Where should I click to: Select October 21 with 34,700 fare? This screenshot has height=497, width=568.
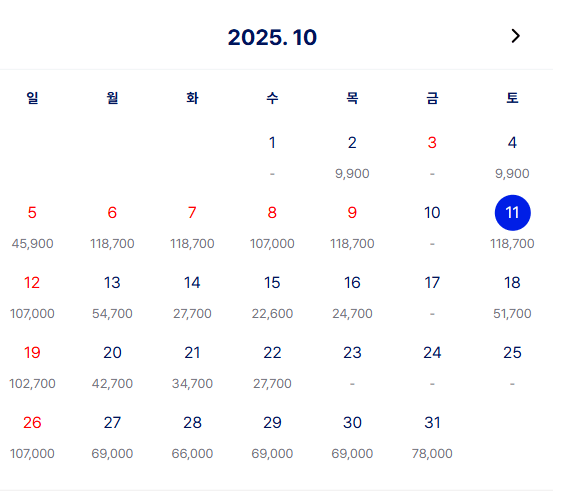(192, 367)
